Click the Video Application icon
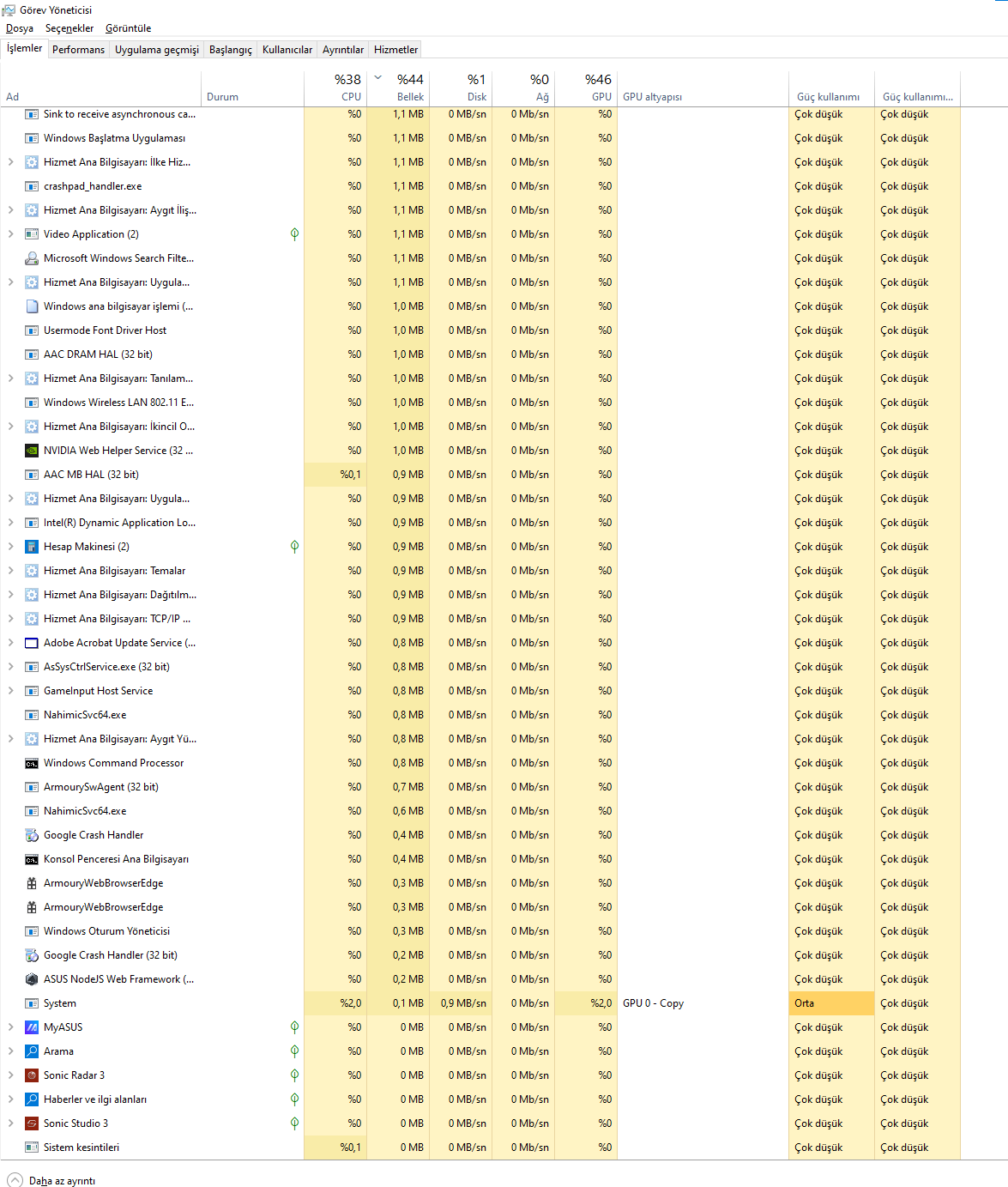 (32, 234)
